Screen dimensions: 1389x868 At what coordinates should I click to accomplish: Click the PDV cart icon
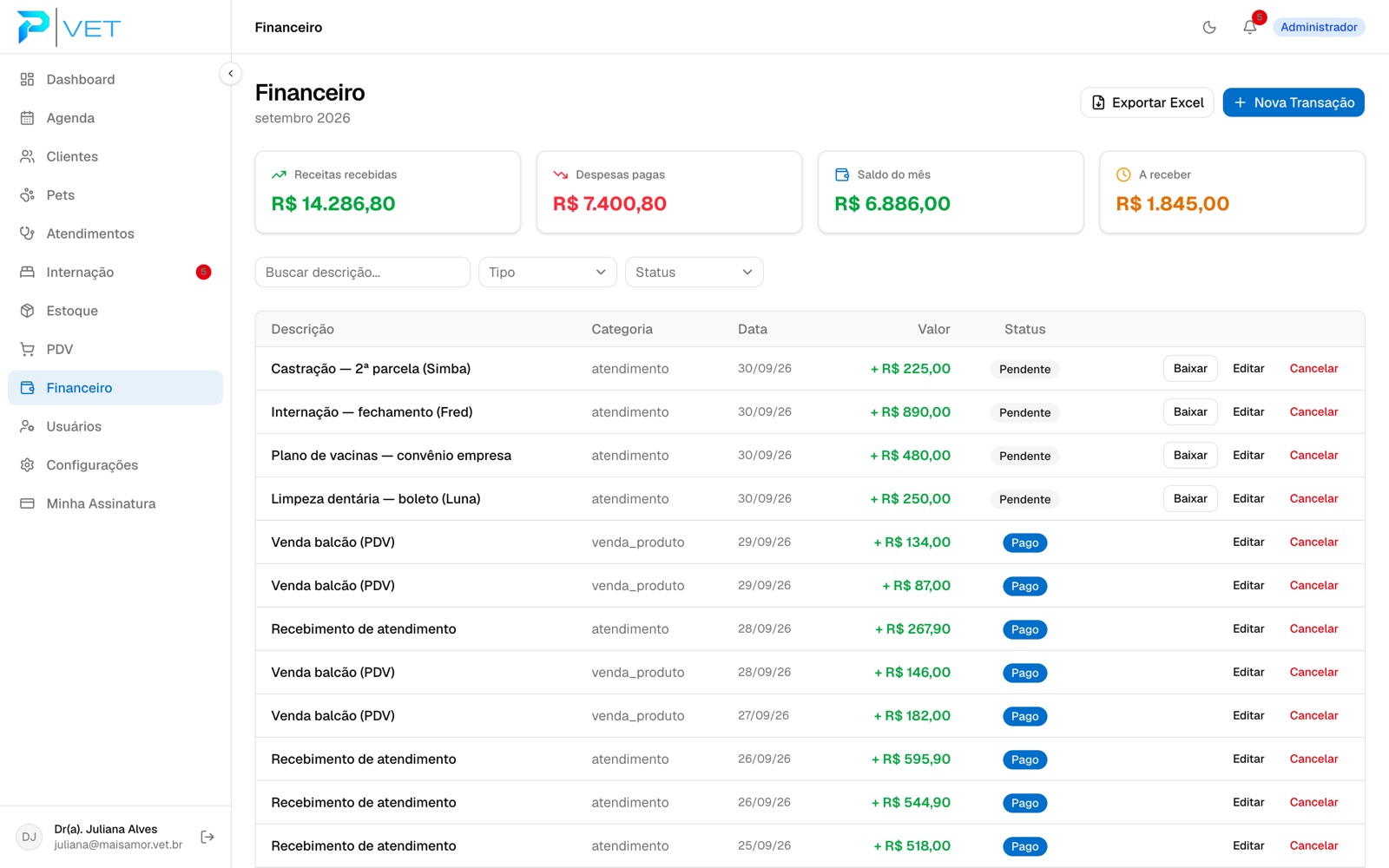coord(27,349)
